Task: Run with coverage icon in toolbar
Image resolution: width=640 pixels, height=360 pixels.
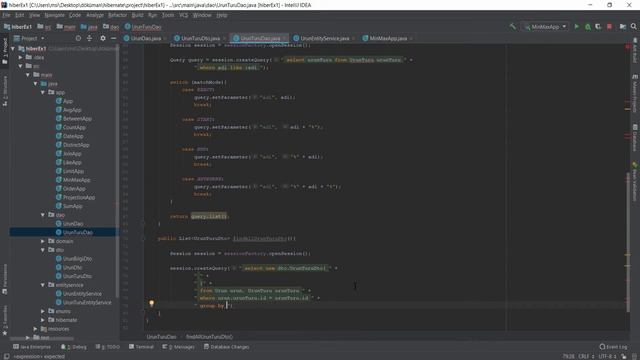Action: 598,27
